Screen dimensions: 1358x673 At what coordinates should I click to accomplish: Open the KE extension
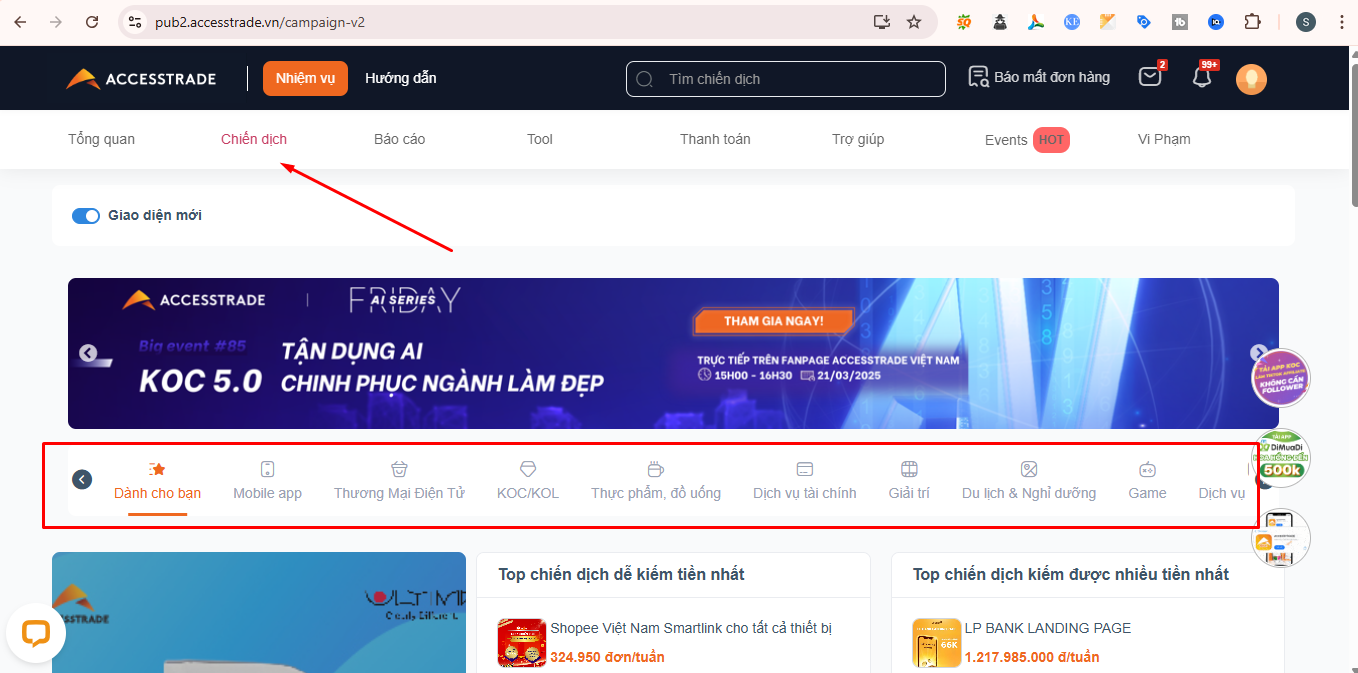[1072, 22]
